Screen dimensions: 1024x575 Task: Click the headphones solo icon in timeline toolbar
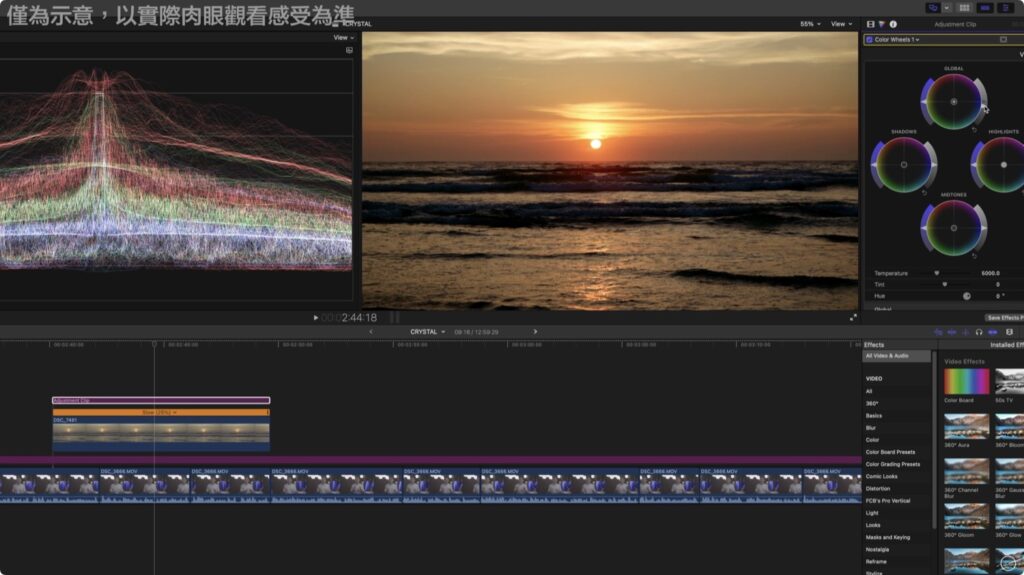click(979, 332)
